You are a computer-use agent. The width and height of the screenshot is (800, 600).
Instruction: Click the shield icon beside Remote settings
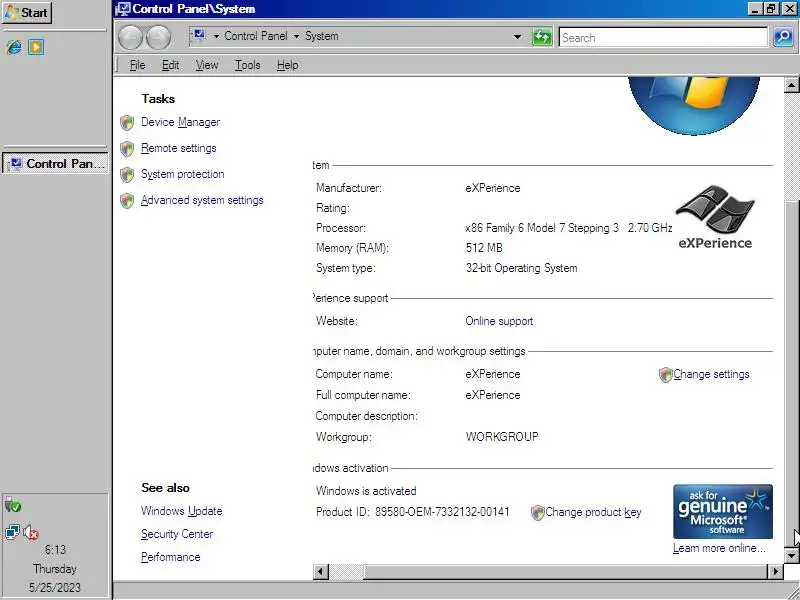point(127,148)
